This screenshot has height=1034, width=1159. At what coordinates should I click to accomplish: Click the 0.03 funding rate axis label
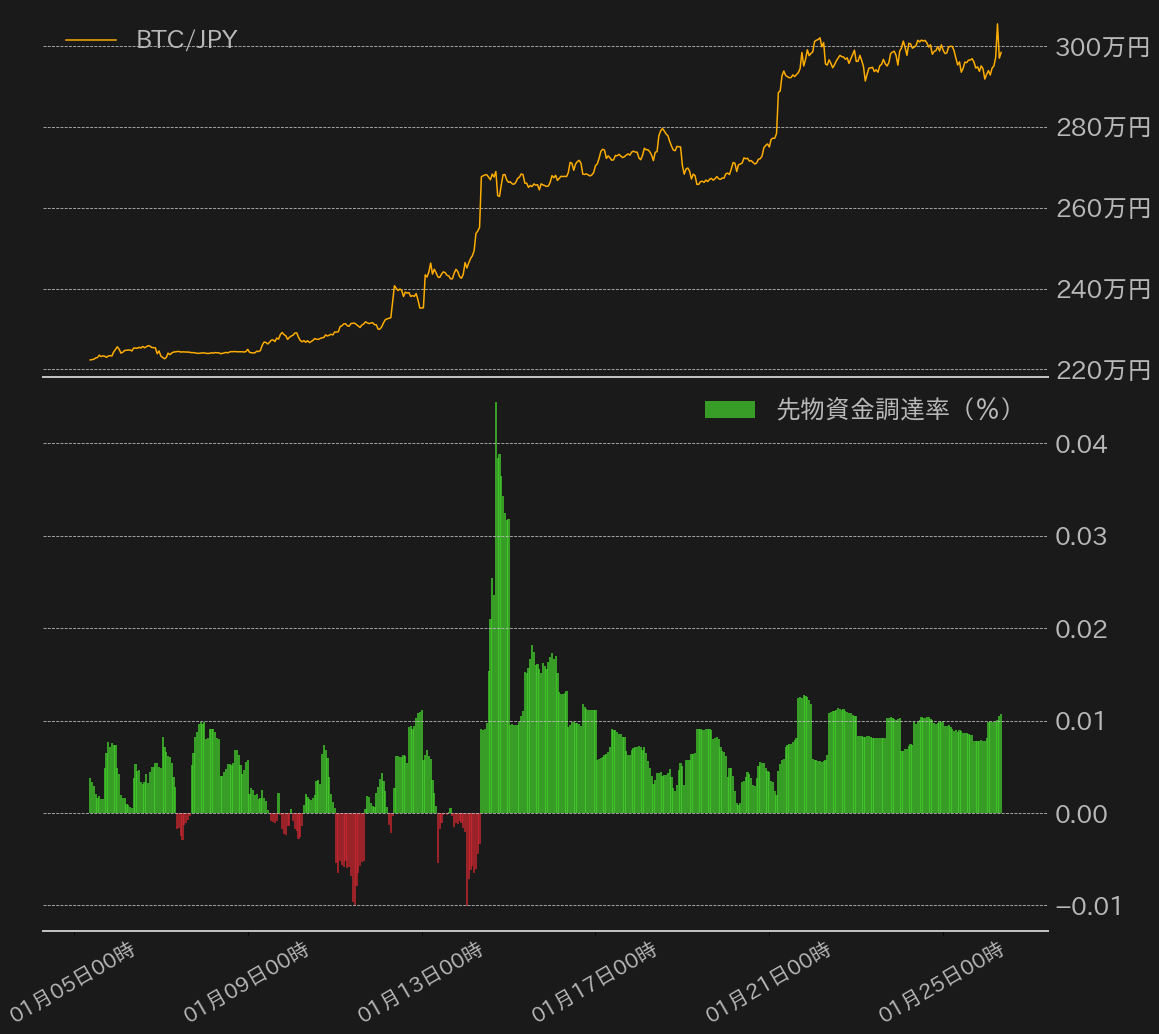(x=1081, y=537)
